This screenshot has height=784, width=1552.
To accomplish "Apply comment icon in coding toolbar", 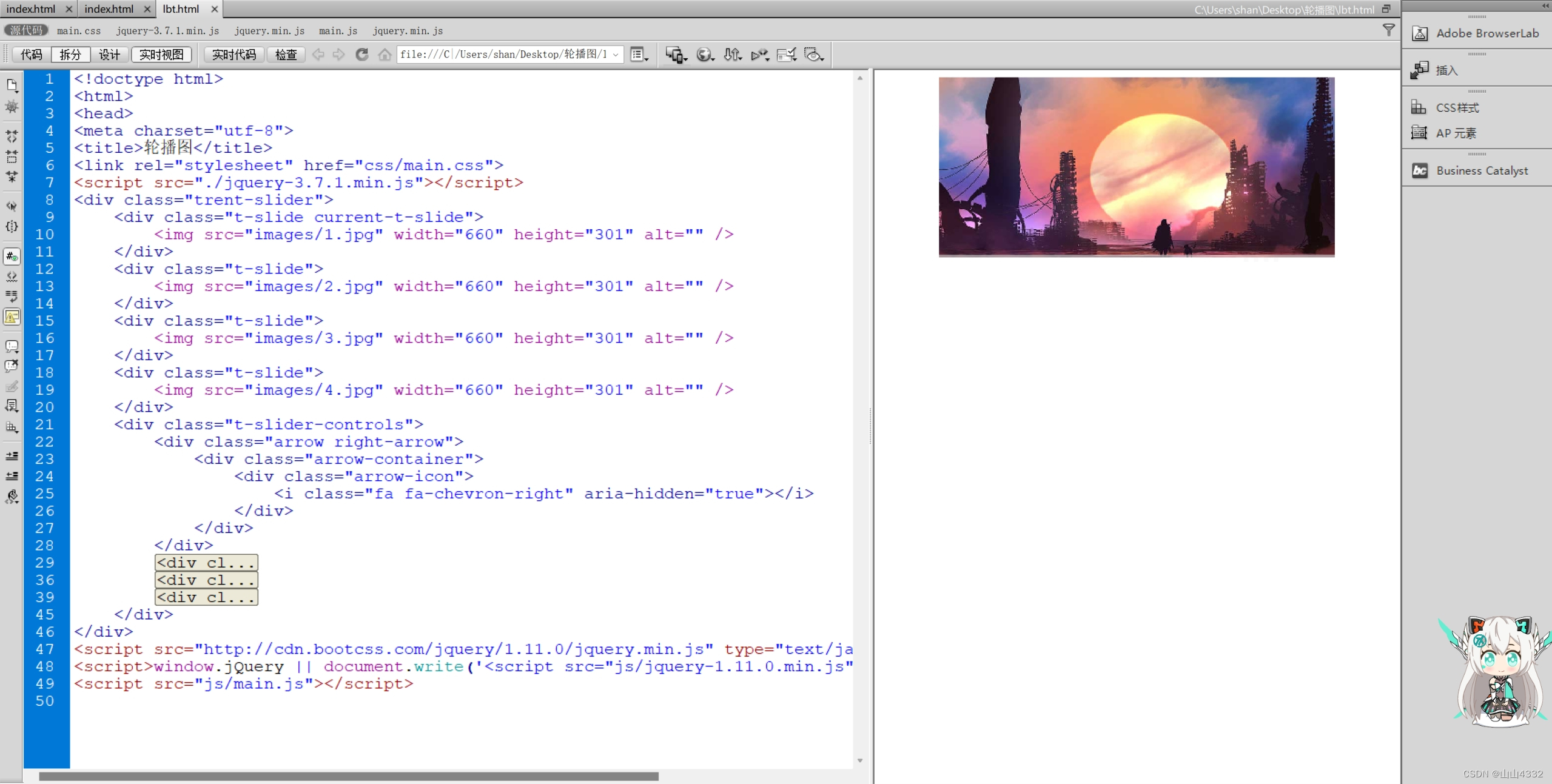I will (12, 346).
